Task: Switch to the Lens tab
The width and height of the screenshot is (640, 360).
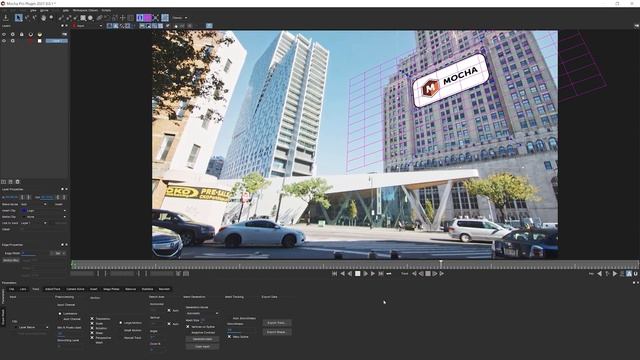Action: (x=23, y=289)
